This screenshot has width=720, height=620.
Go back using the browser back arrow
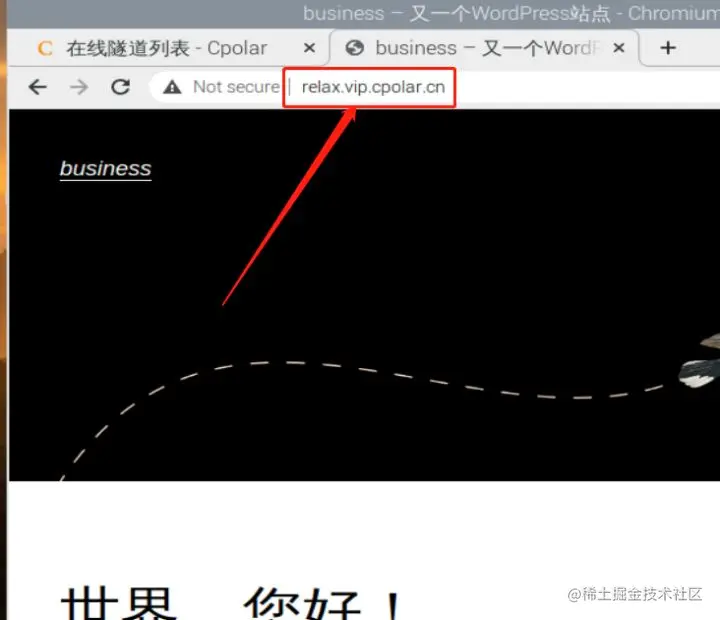click(x=38, y=87)
